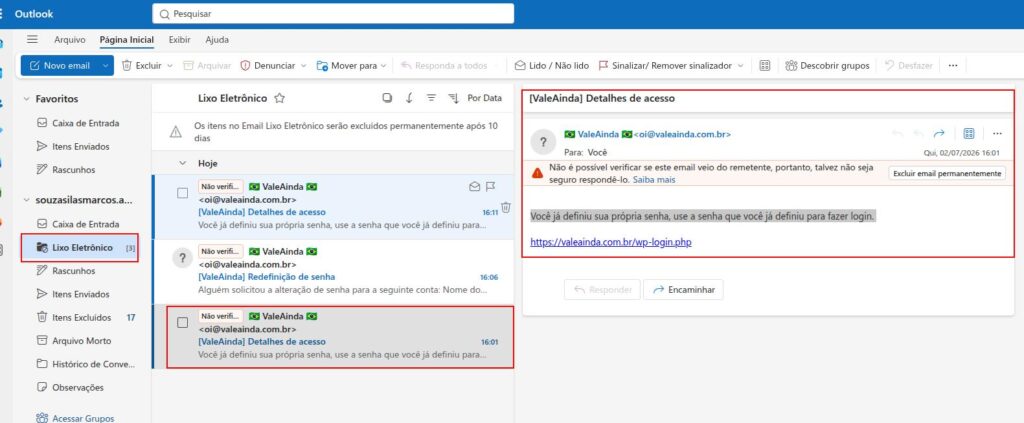Click the jump-to arrow icon in list header
The width and height of the screenshot is (1024, 423).
(x=409, y=98)
